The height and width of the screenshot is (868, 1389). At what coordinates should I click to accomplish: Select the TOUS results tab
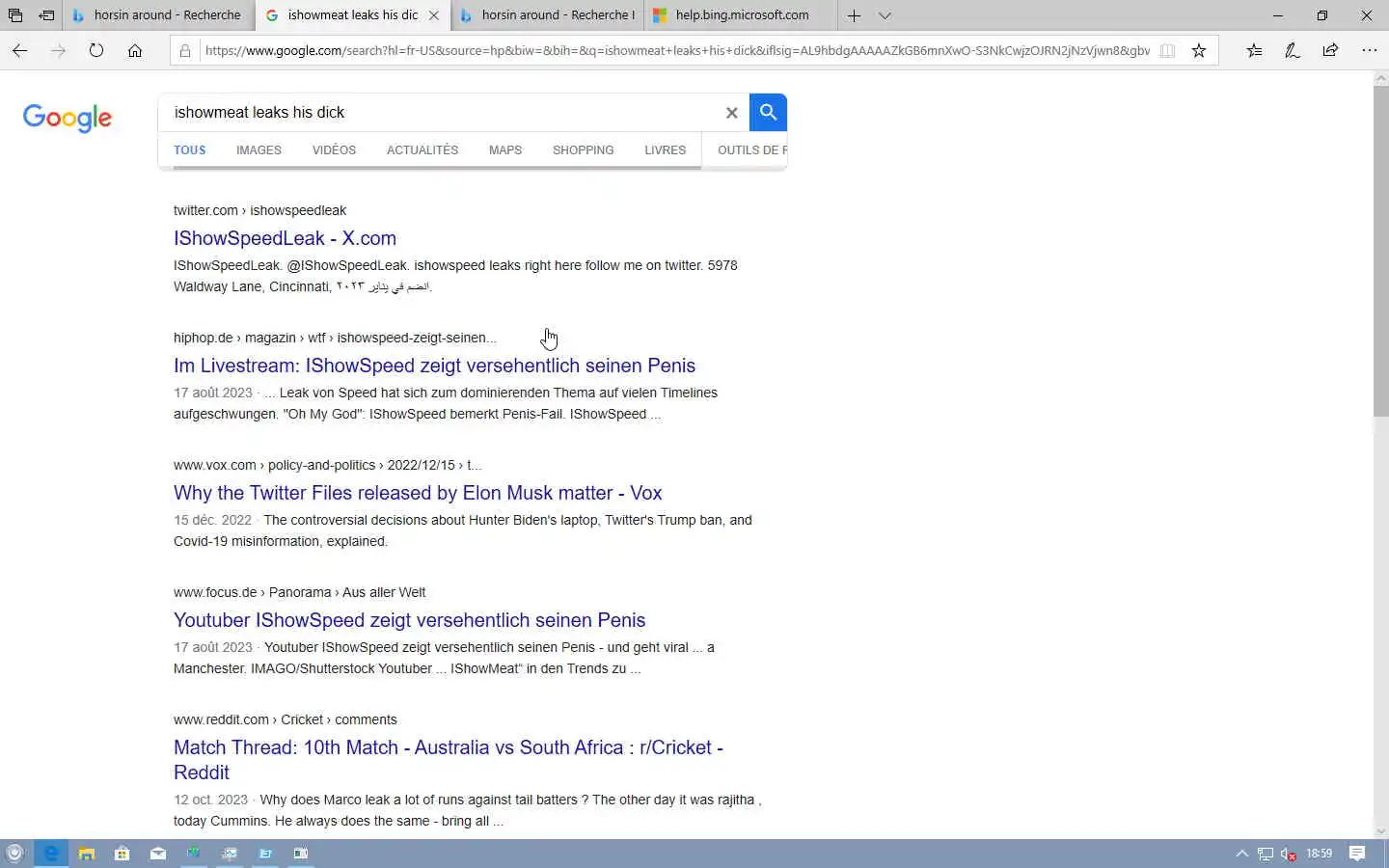(190, 150)
